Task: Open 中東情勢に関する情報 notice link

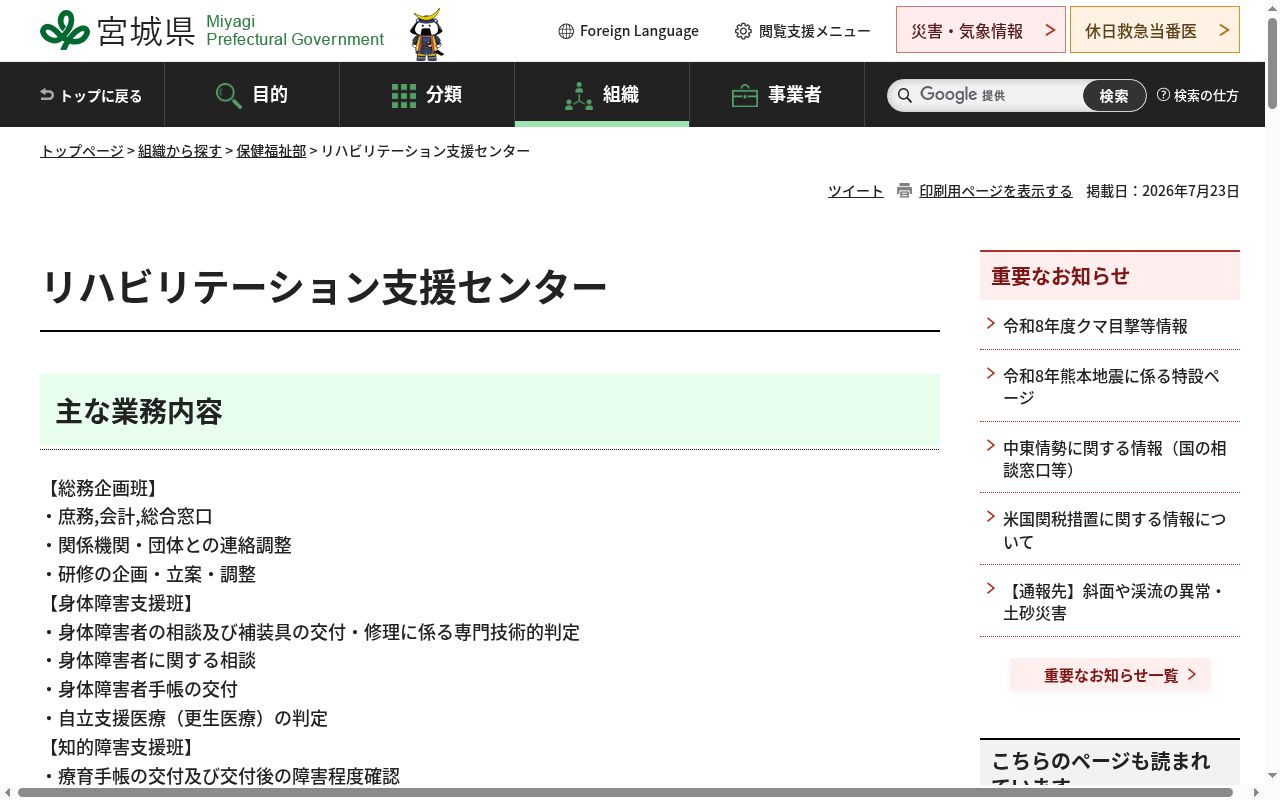Action: click(x=1114, y=459)
